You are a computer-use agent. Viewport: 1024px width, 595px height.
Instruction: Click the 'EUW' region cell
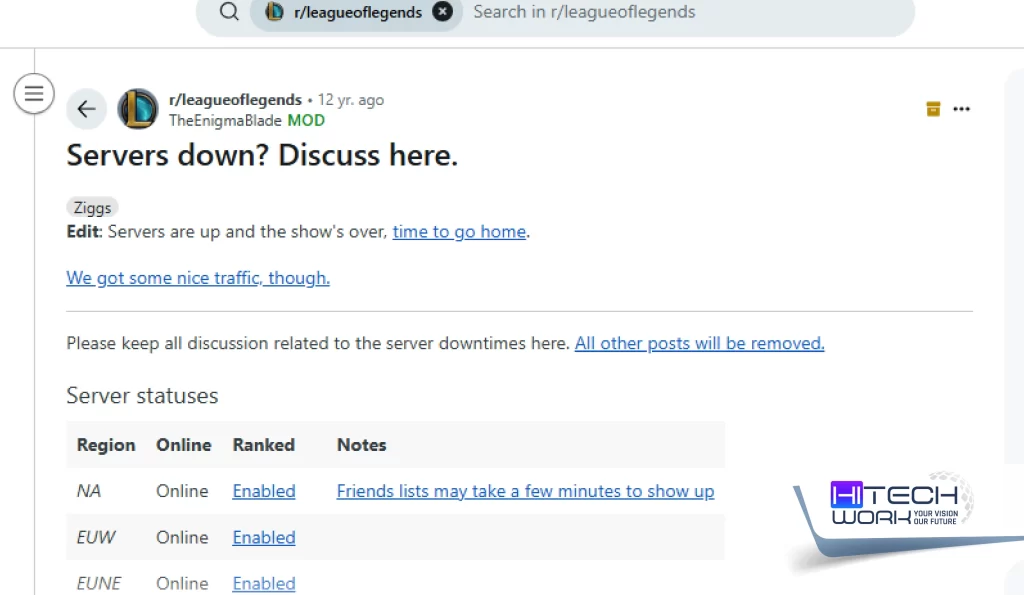96,538
